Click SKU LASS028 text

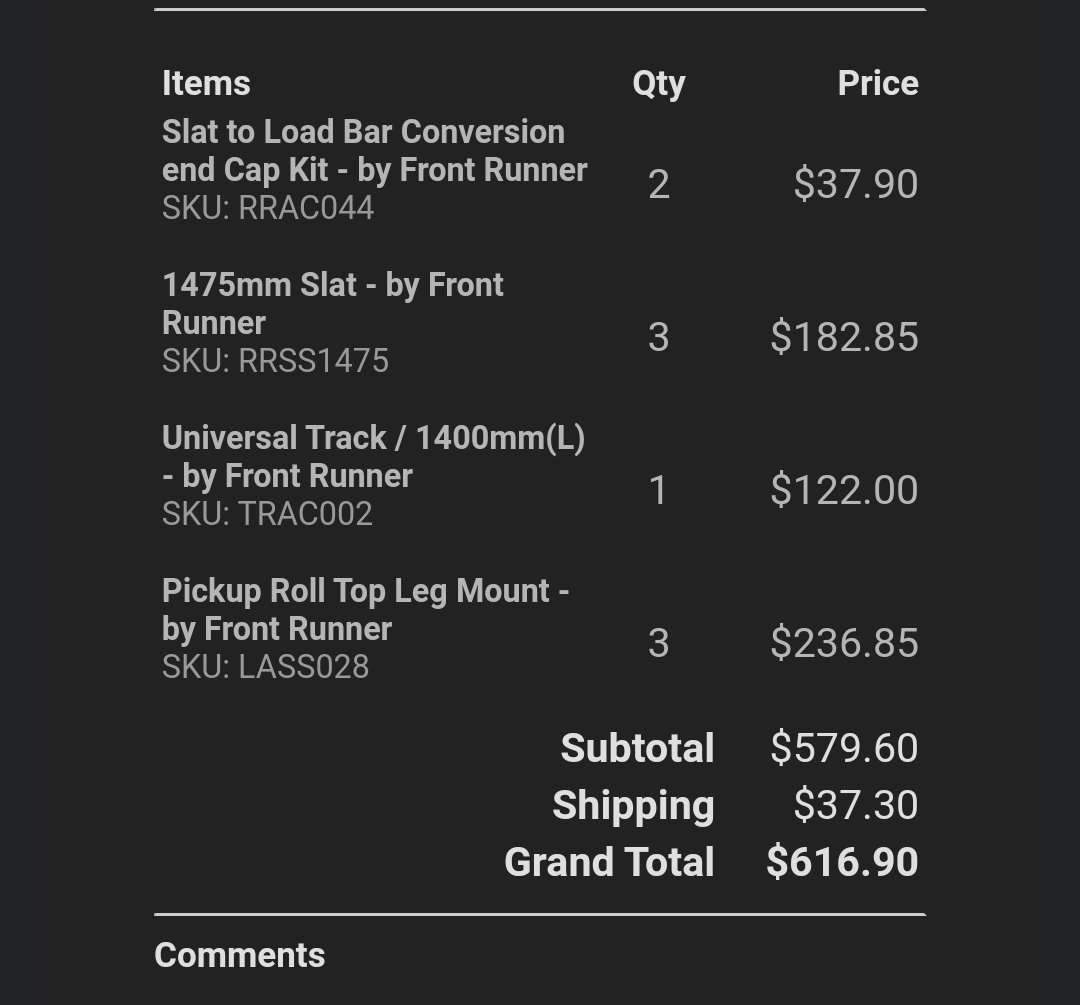[266, 666]
